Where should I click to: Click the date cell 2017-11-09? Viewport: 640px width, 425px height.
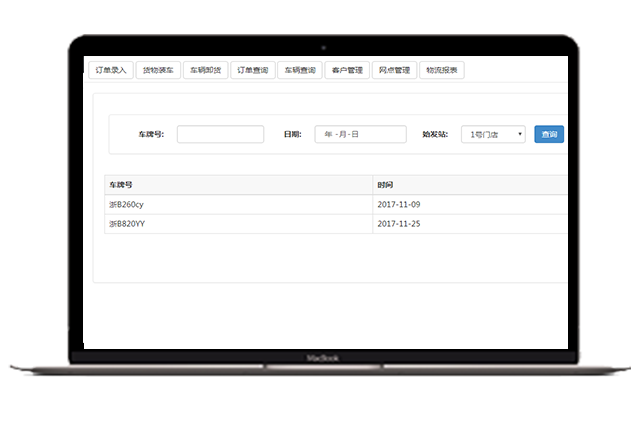click(x=399, y=204)
